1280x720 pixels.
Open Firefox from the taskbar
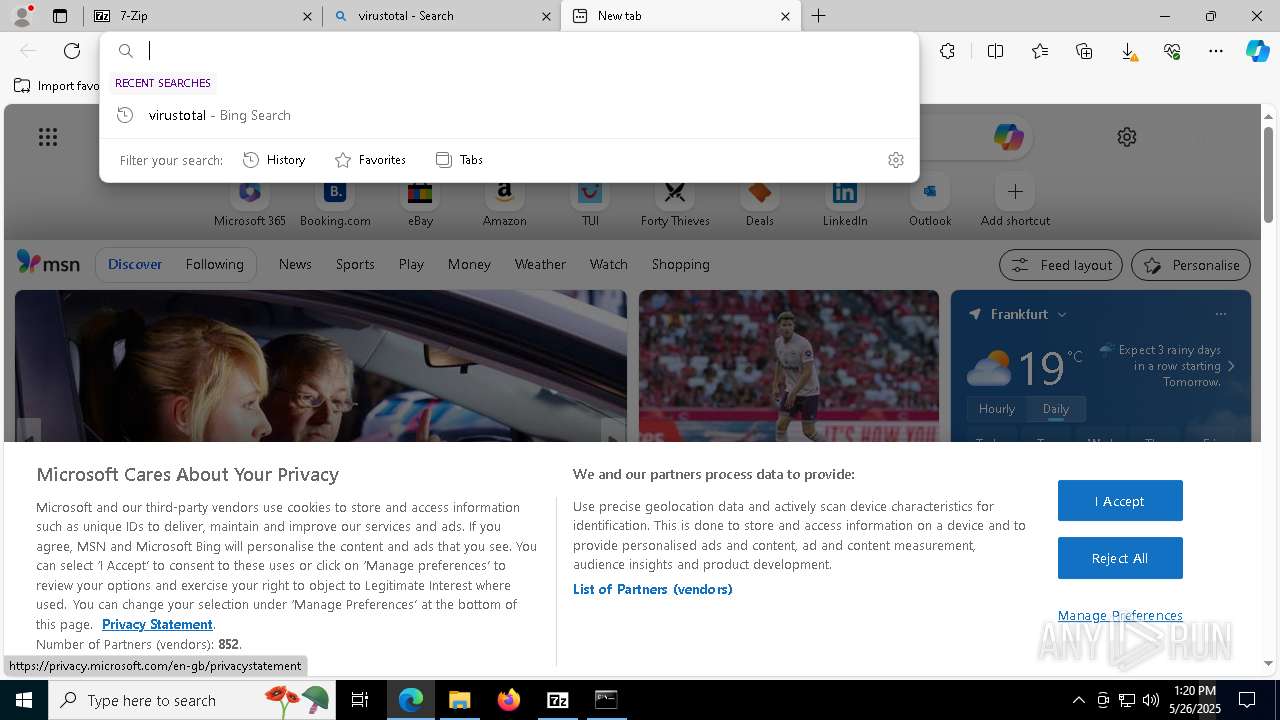pyautogui.click(x=508, y=700)
